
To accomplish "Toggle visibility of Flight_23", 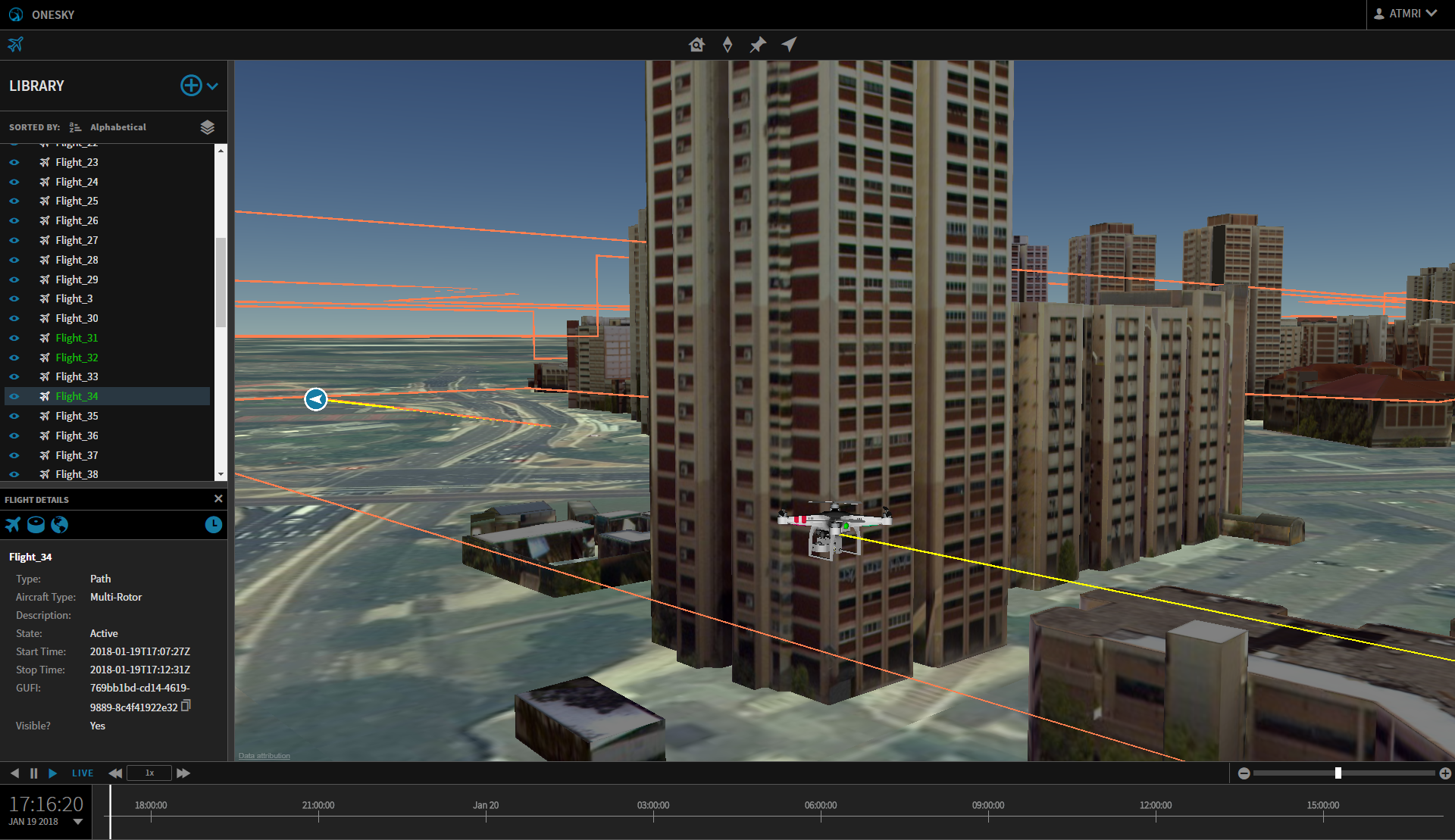I will pyautogui.click(x=14, y=162).
